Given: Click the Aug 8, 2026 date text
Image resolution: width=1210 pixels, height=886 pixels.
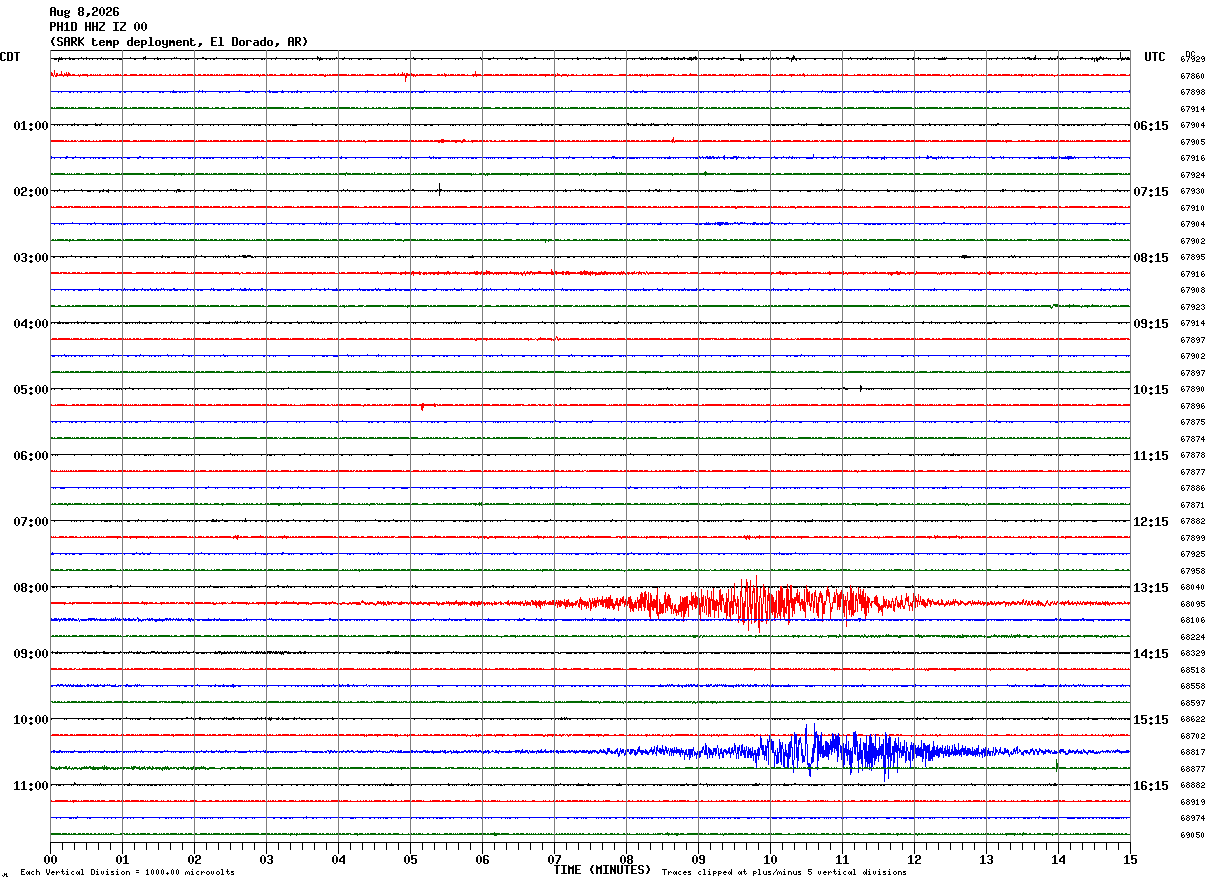Looking at the screenshot, I should coord(84,12).
